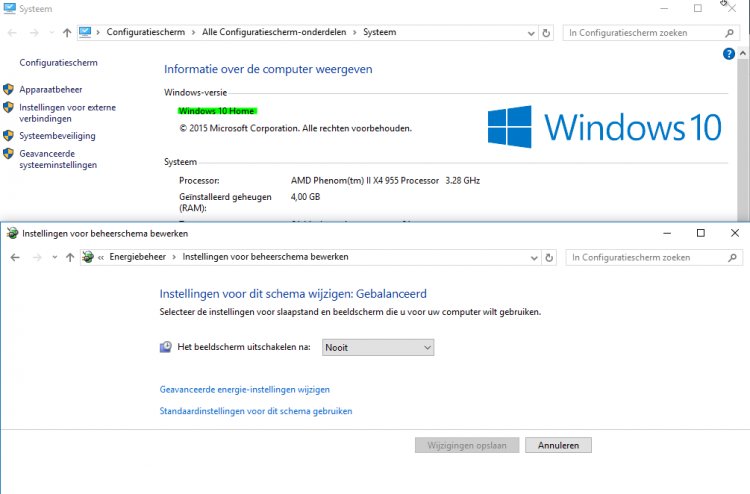The height and width of the screenshot is (494, 750).
Task: Click shield icon beside Instellingen voor externe verbindingen
Action: click(x=8, y=107)
